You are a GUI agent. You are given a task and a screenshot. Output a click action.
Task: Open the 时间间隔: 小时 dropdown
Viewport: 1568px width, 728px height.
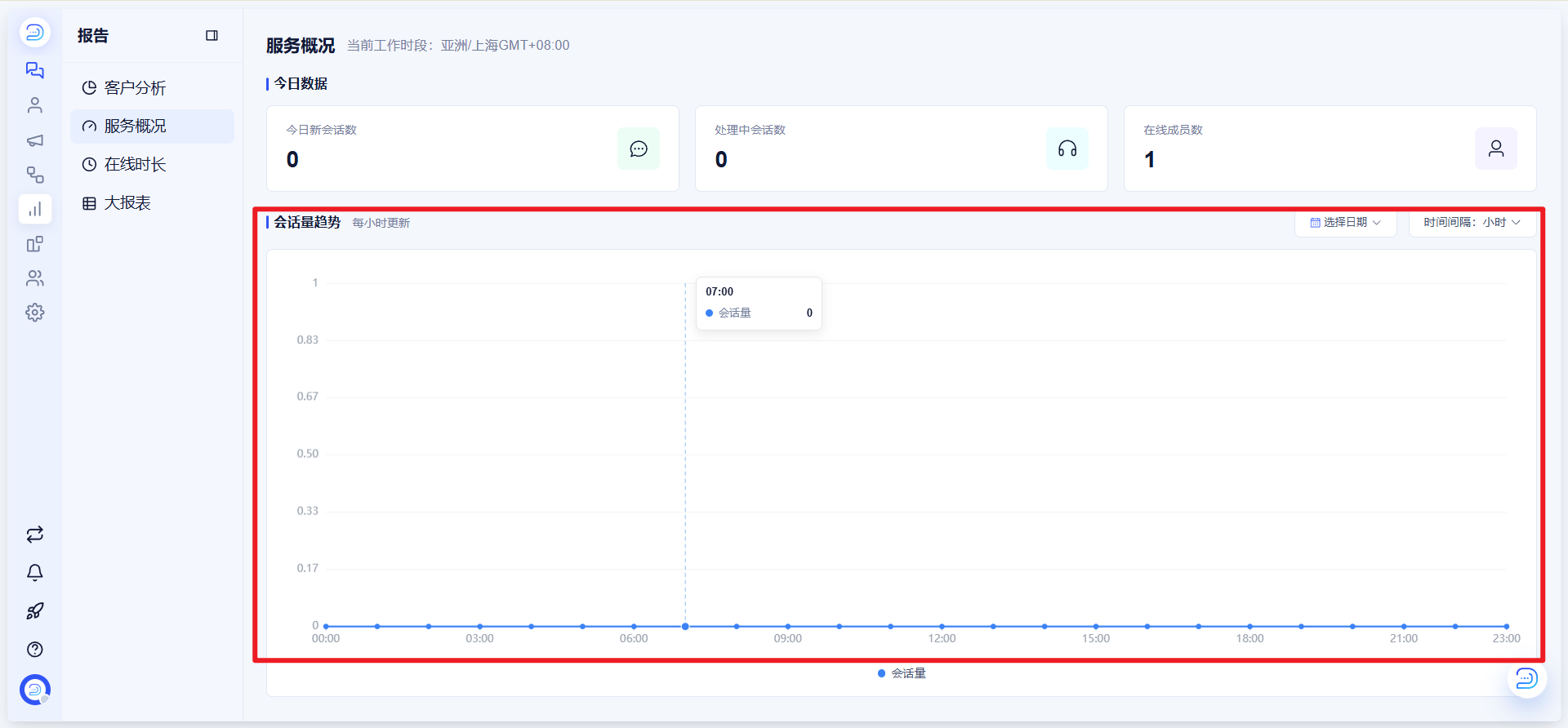(1472, 222)
